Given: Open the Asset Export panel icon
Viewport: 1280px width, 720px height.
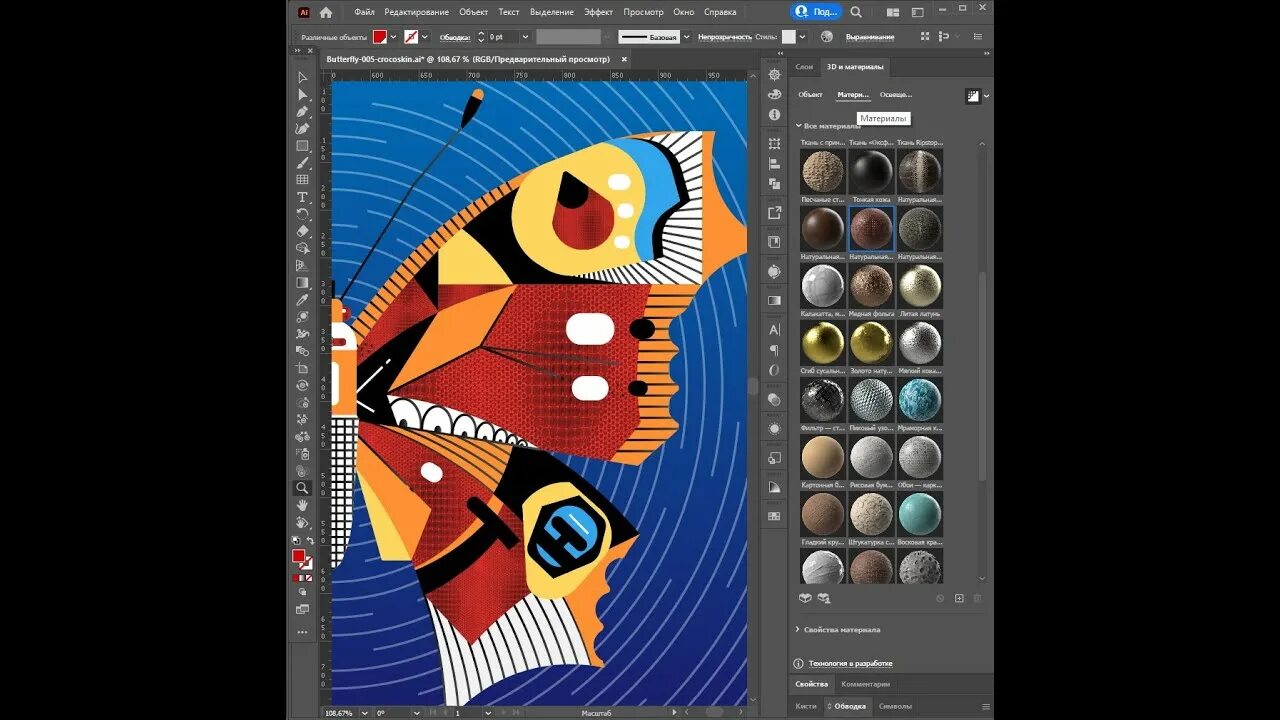Looking at the screenshot, I should pos(774,213).
